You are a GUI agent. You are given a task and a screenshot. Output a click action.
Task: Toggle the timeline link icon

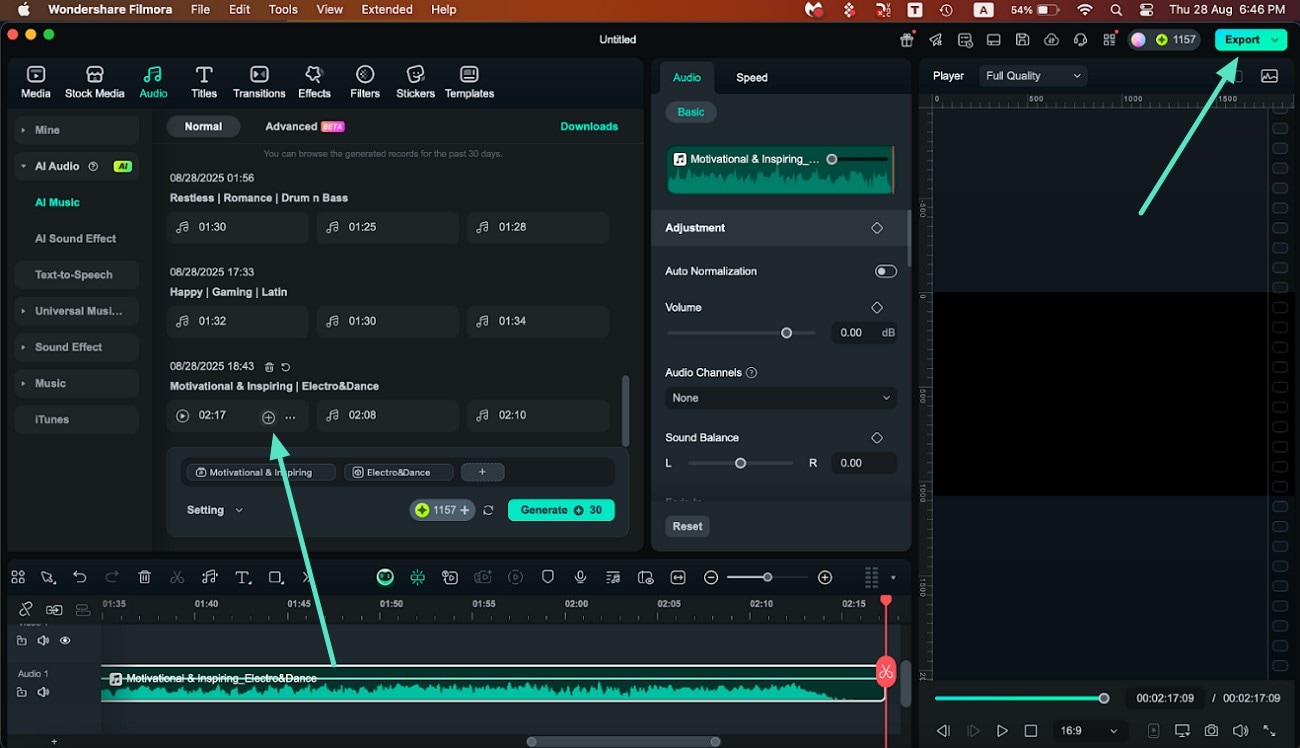(25, 609)
